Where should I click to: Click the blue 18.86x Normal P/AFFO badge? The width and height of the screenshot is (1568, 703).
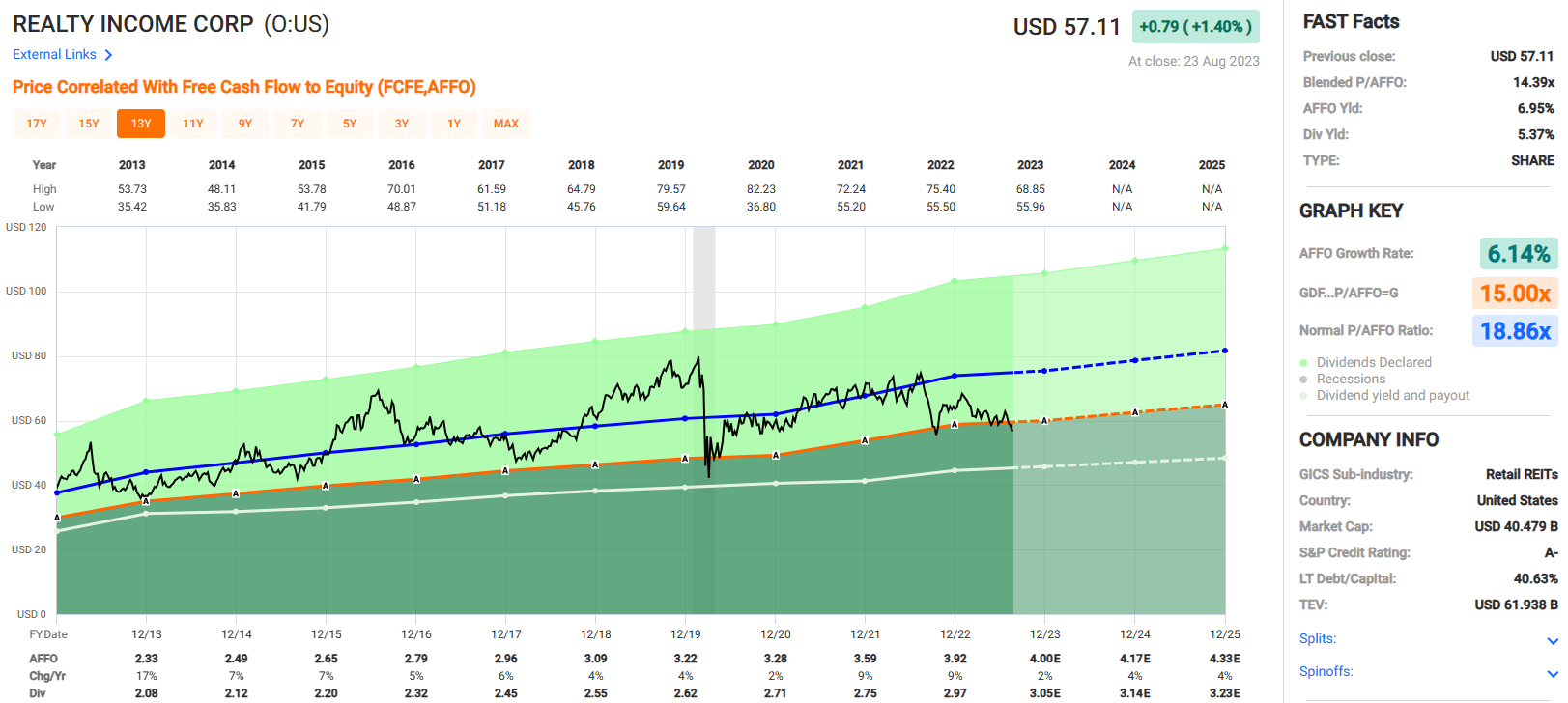tap(1515, 331)
